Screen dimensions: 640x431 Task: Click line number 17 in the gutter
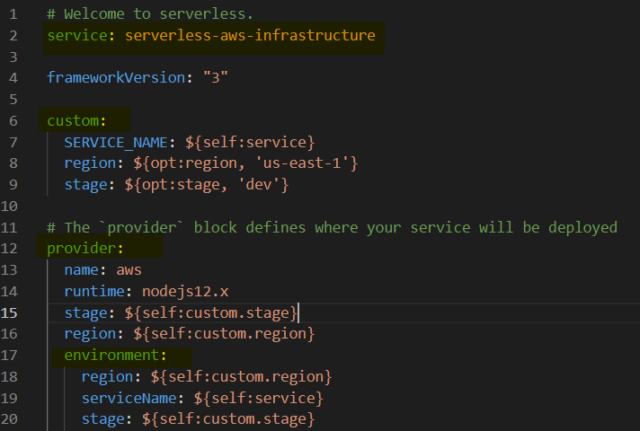[9, 355]
